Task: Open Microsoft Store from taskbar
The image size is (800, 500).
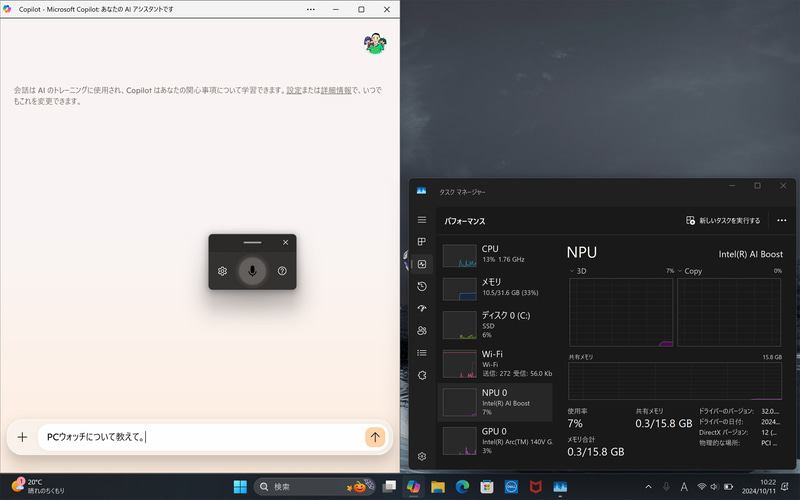Action: coord(487,487)
